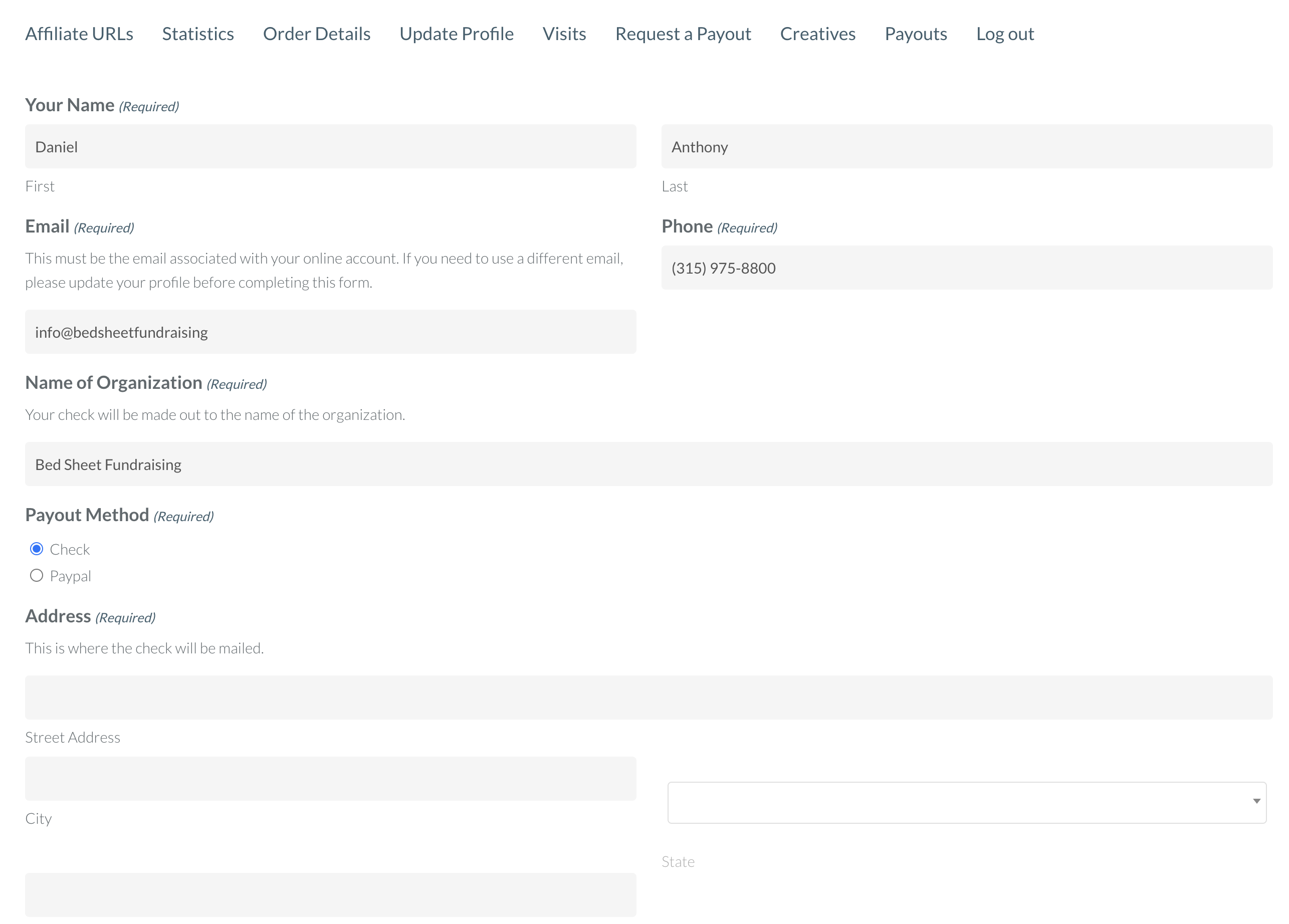Viewport: 1289px width, 924px height.
Task: Click the Name of Organization field
Action: pos(648,465)
